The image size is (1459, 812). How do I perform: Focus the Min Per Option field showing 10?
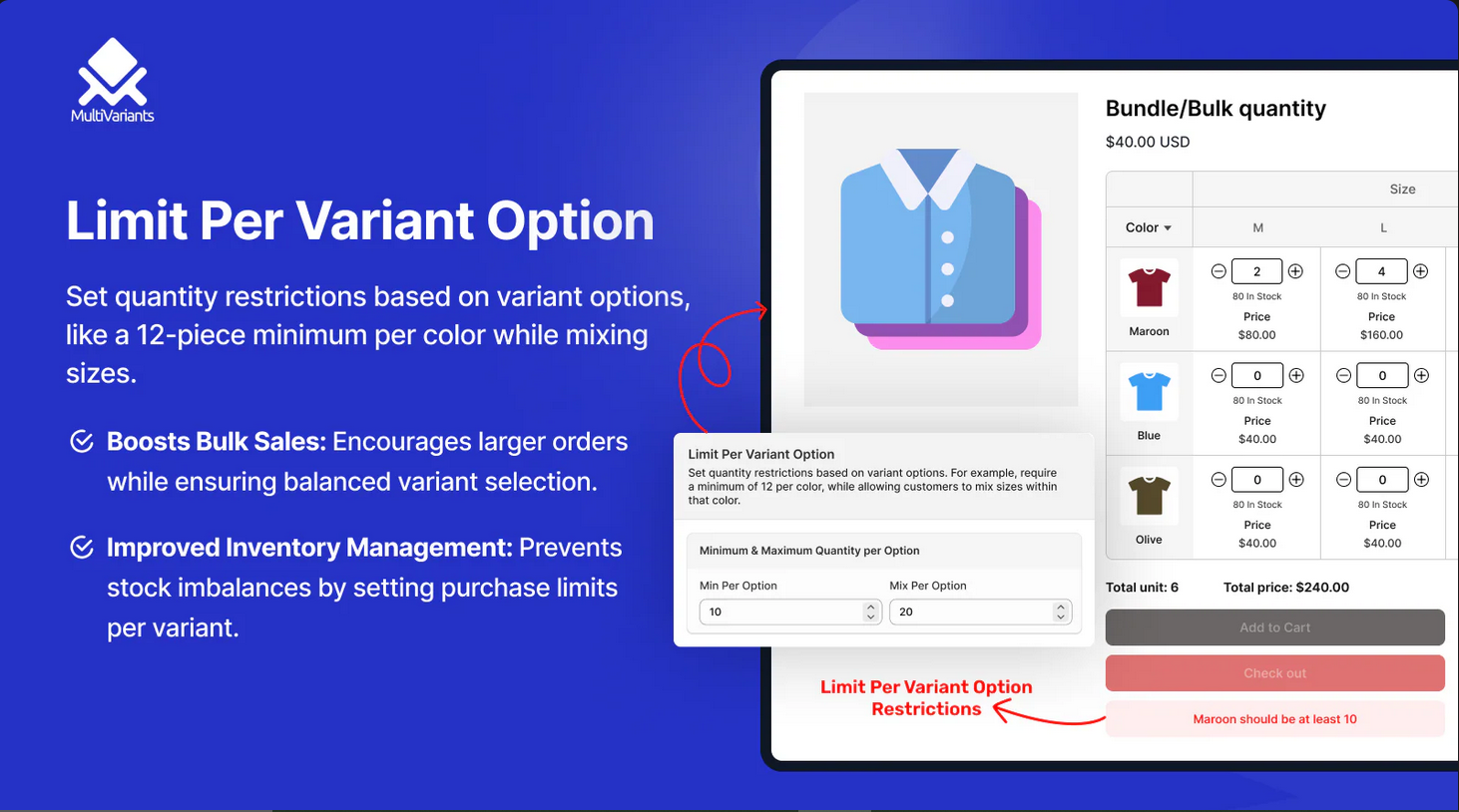(790, 611)
